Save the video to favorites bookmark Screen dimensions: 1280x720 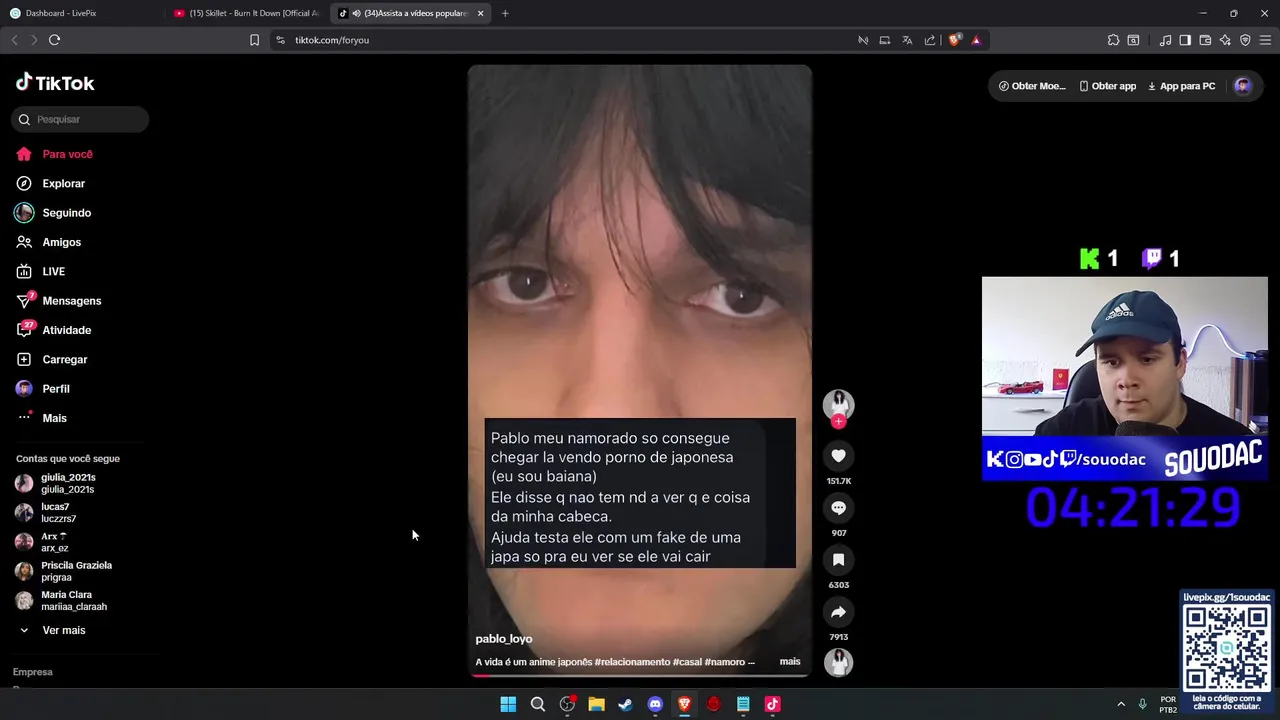click(838, 560)
